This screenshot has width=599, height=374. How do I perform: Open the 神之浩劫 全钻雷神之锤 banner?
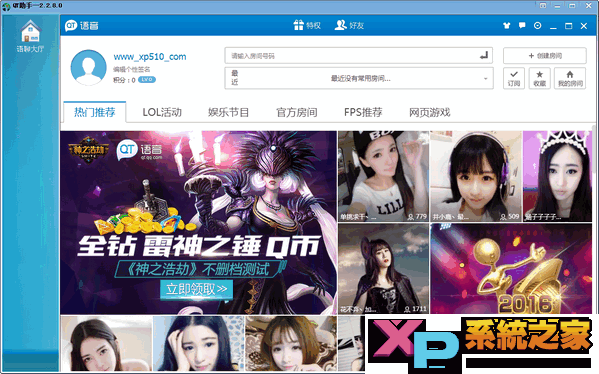(199, 222)
